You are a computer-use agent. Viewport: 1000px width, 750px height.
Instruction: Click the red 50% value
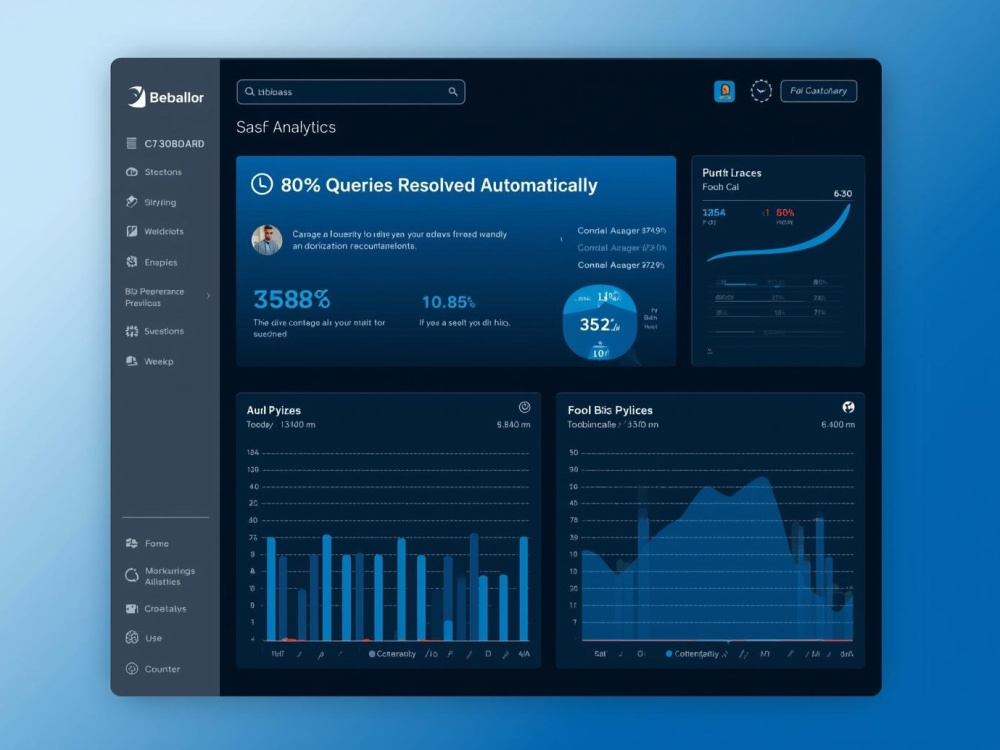coord(785,212)
